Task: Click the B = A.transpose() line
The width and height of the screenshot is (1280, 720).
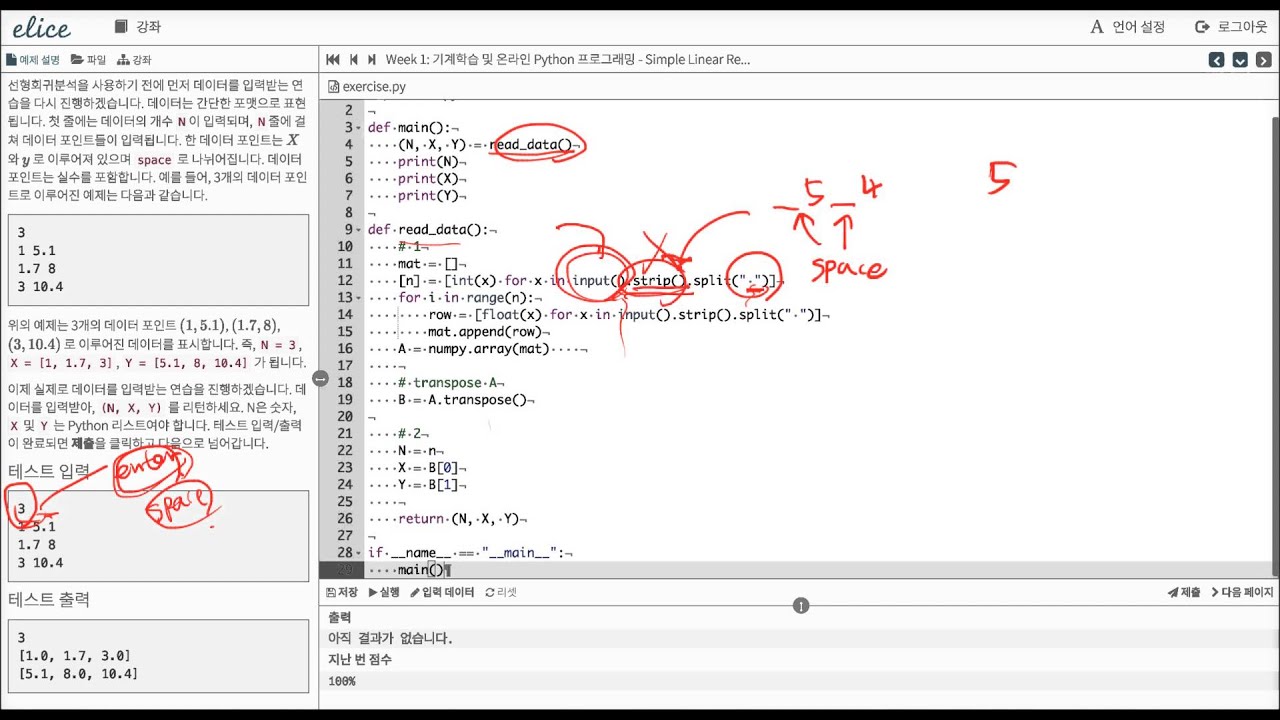Action: pyautogui.click(x=461, y=399)
